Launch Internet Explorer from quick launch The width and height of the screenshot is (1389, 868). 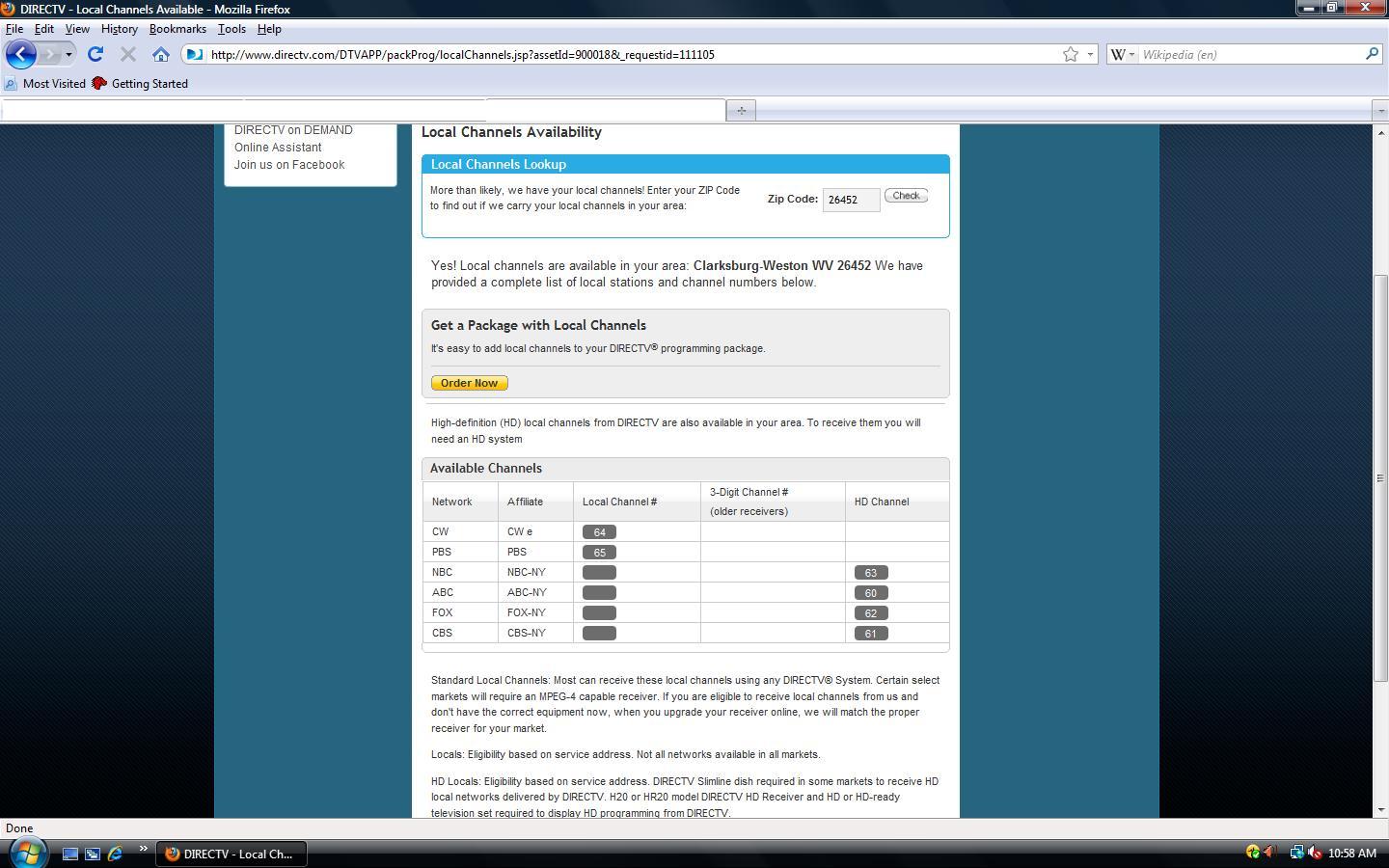coord(115,854)
